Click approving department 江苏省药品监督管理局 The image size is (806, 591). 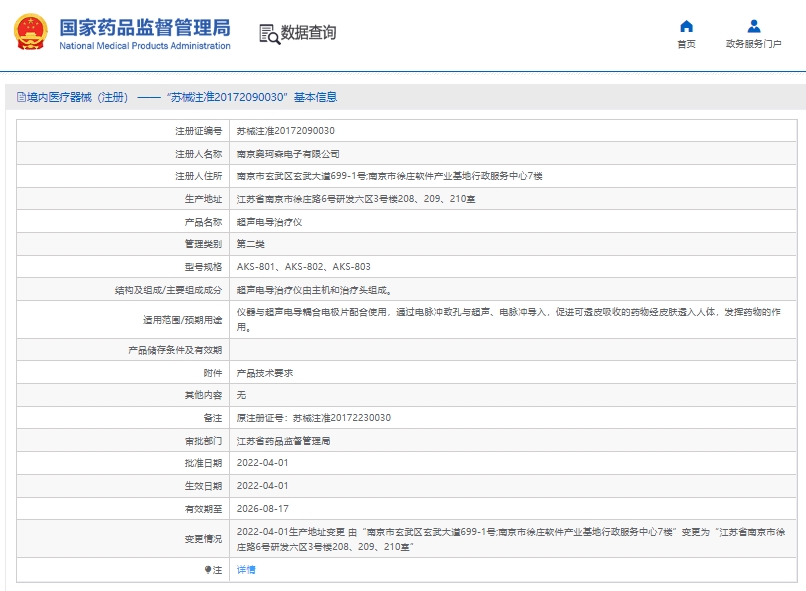pos(283,441)
